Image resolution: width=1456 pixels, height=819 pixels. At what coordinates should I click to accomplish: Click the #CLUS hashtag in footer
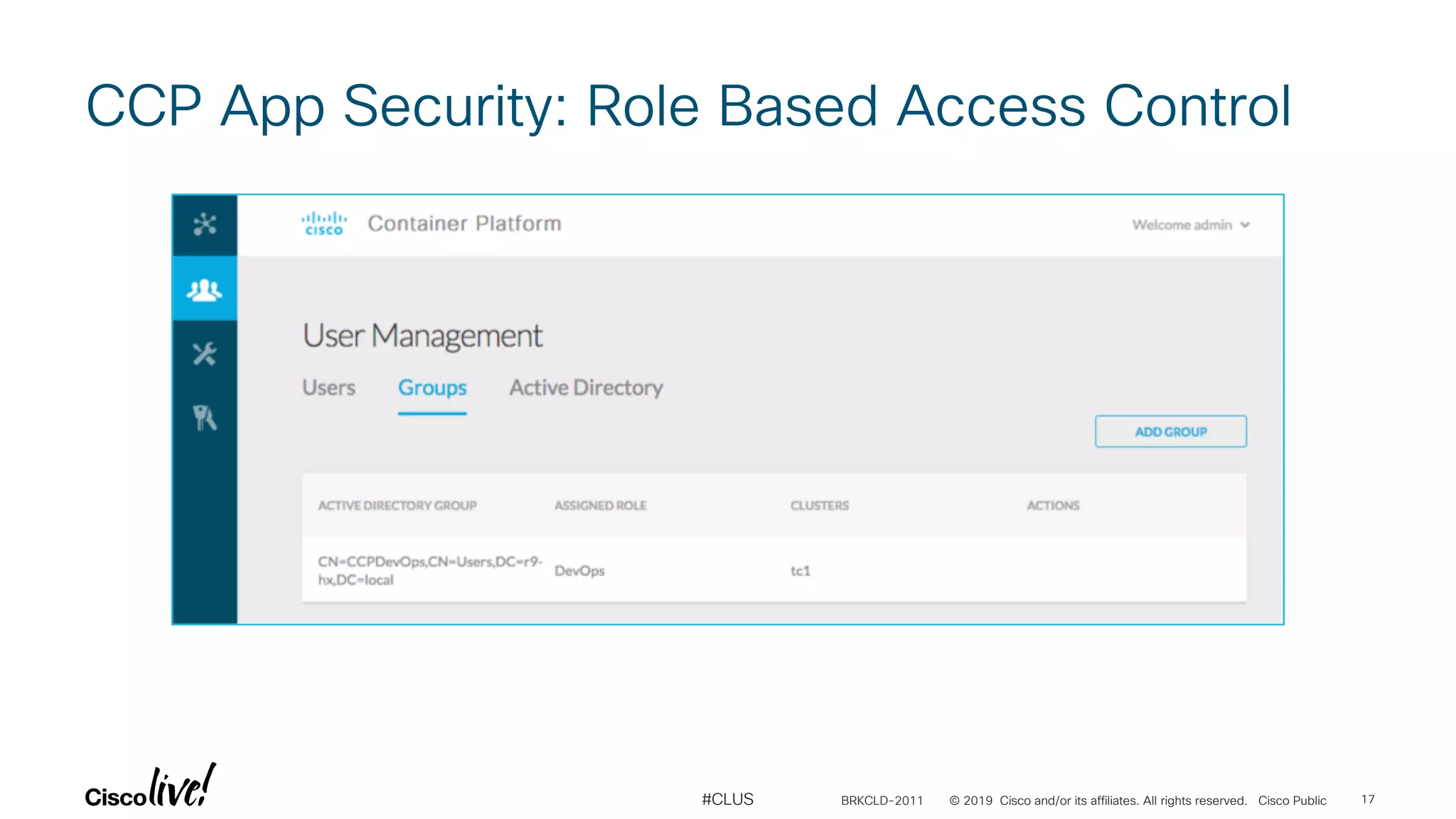pyautogui.click(x=727, y=799)
